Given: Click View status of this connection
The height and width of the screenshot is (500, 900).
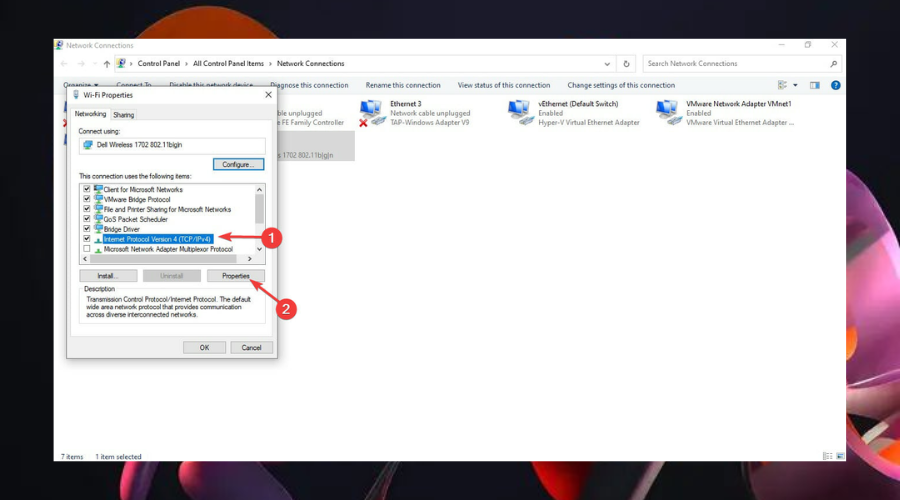Looking at the screenshot, I should pos(503,85).
